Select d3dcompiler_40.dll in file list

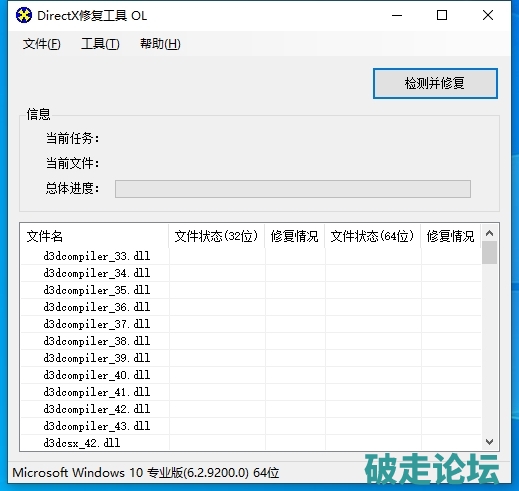coord(251,375)
